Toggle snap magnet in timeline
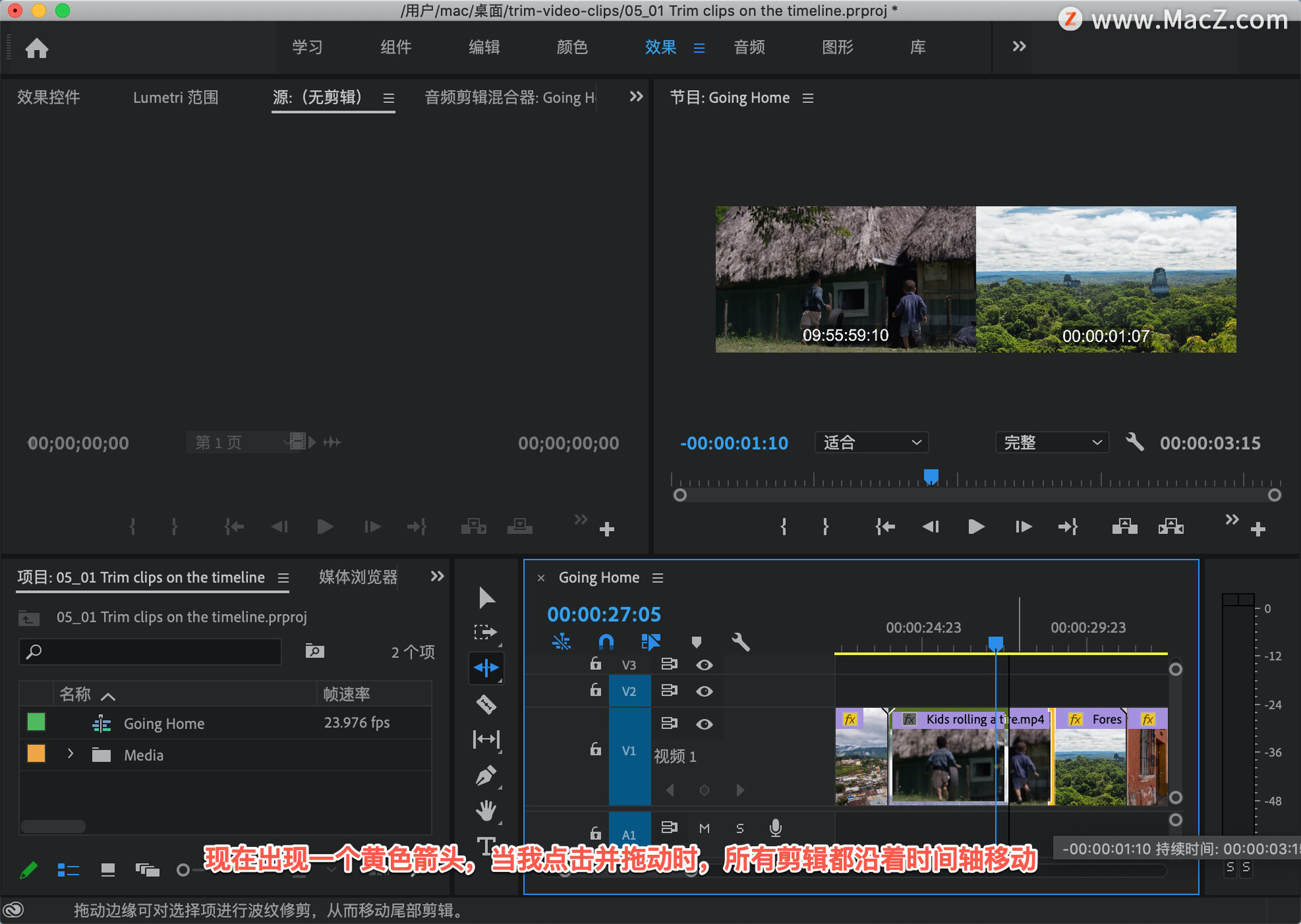Viewport: 1301px width, 924px height. point(606,642)
